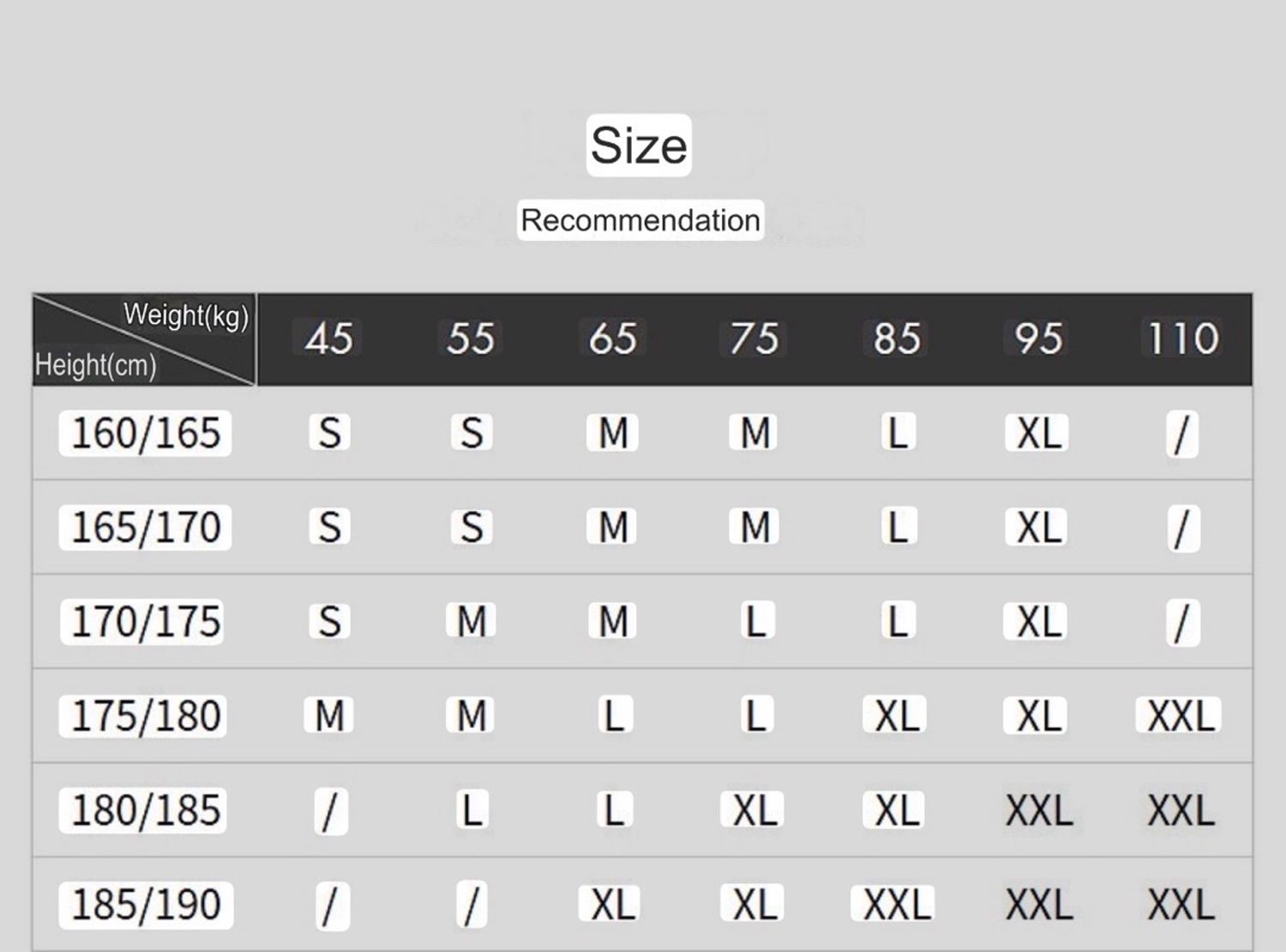Select the 85 weight column header
The image size is (1286, 952).
tap(897, 338)
